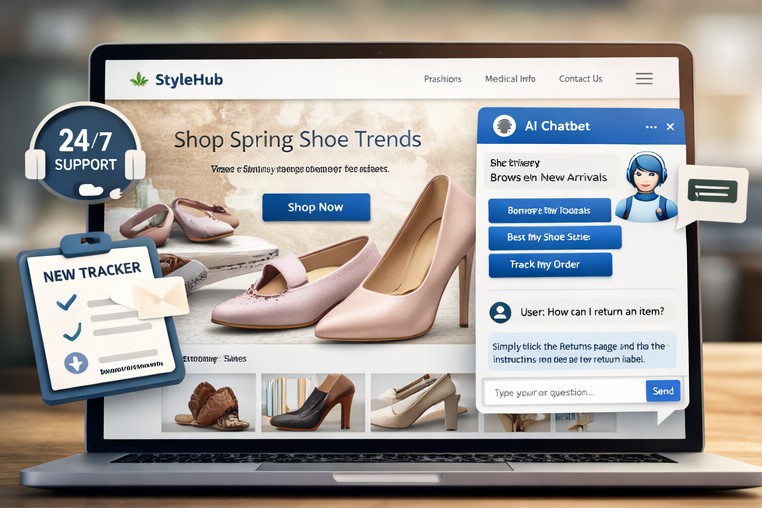
Task: Open chatbot more options ellipsis
Action: (651, 127)
